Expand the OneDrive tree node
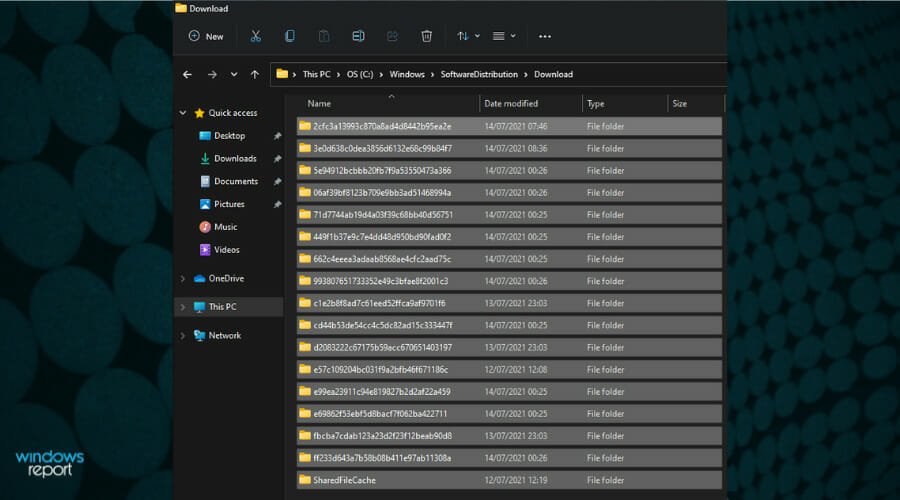900x500 pixels. click(183, 278)
